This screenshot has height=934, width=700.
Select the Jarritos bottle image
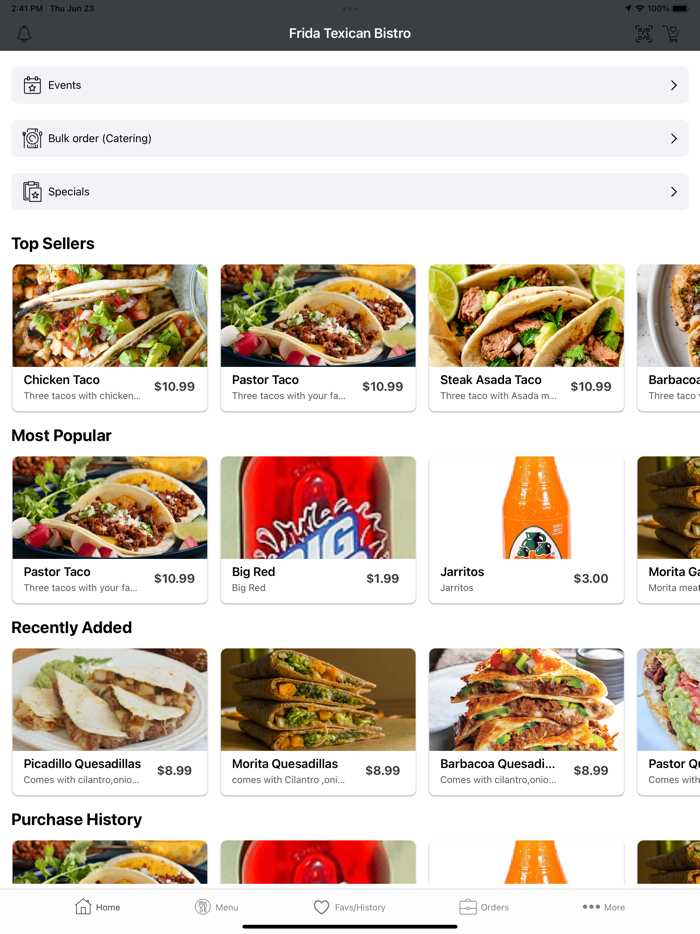[x=526, y=508]
